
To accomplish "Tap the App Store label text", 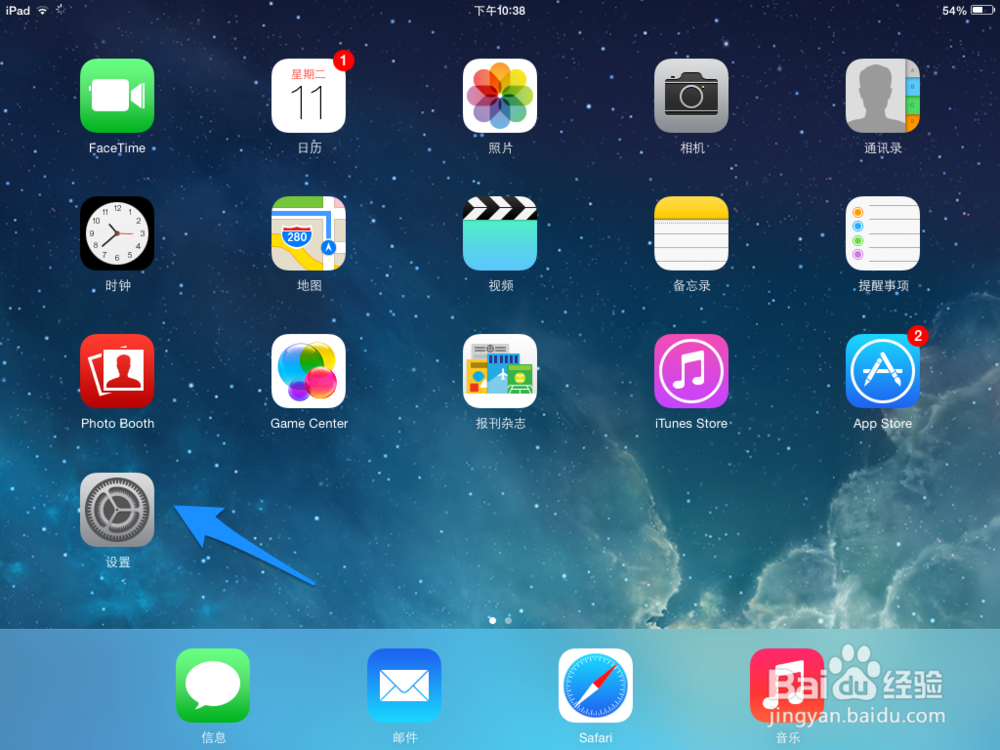I will pyautogui.click(x=883, y=424).
